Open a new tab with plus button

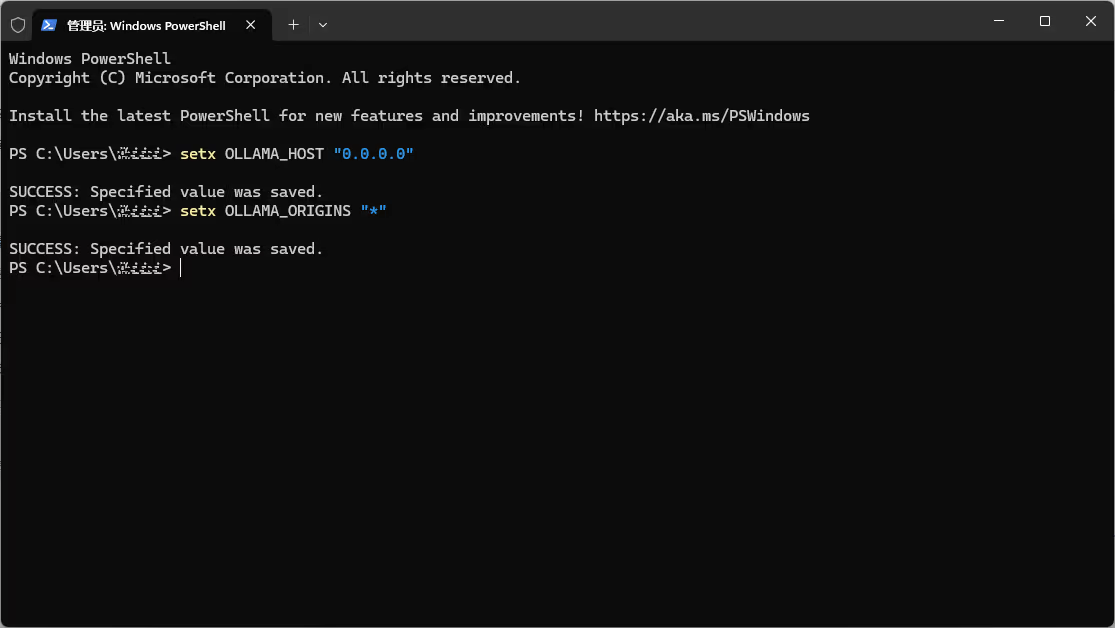[293, 25]
